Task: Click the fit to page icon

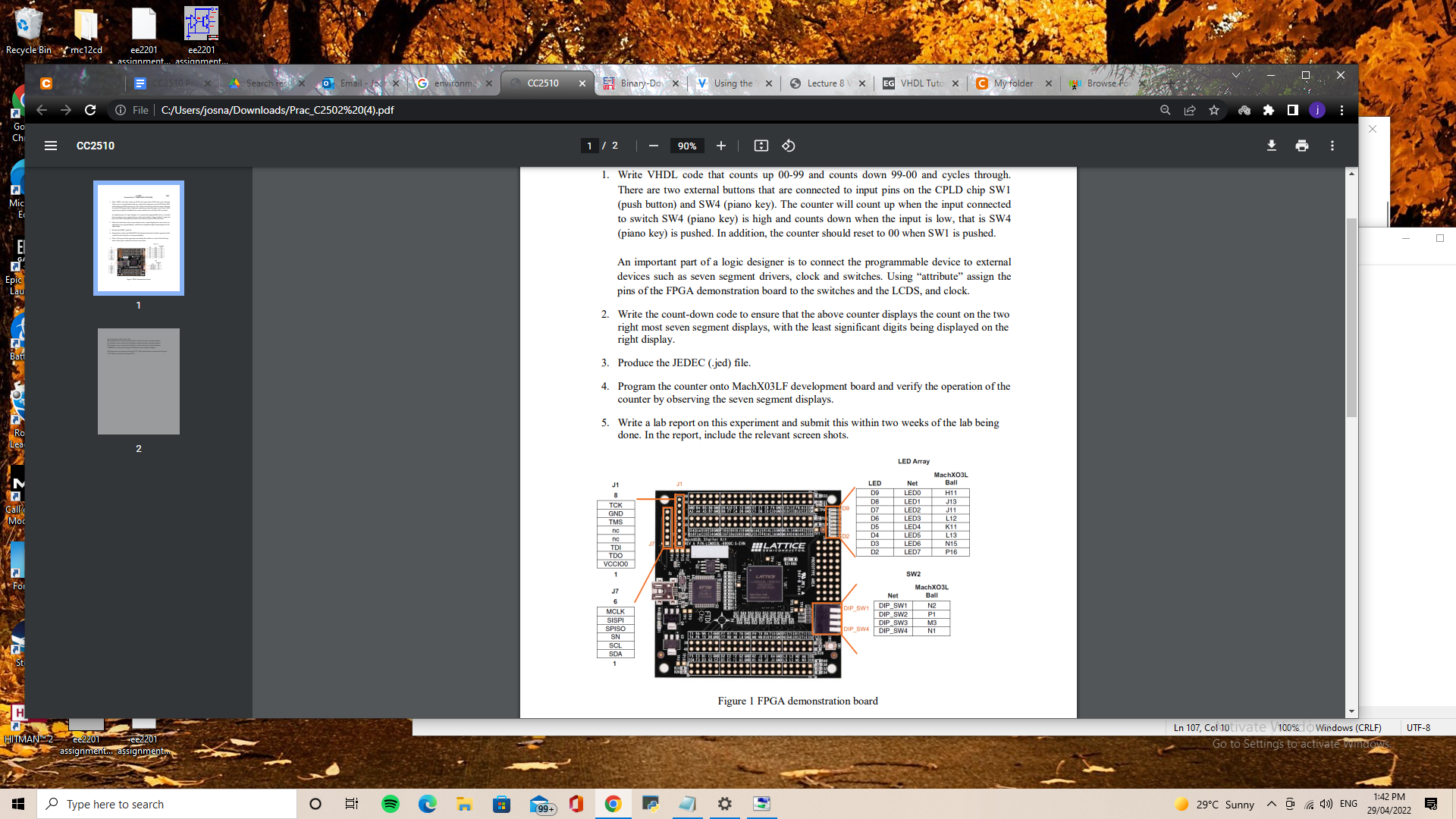Action: pyautogui.click(x=761, y=146)
